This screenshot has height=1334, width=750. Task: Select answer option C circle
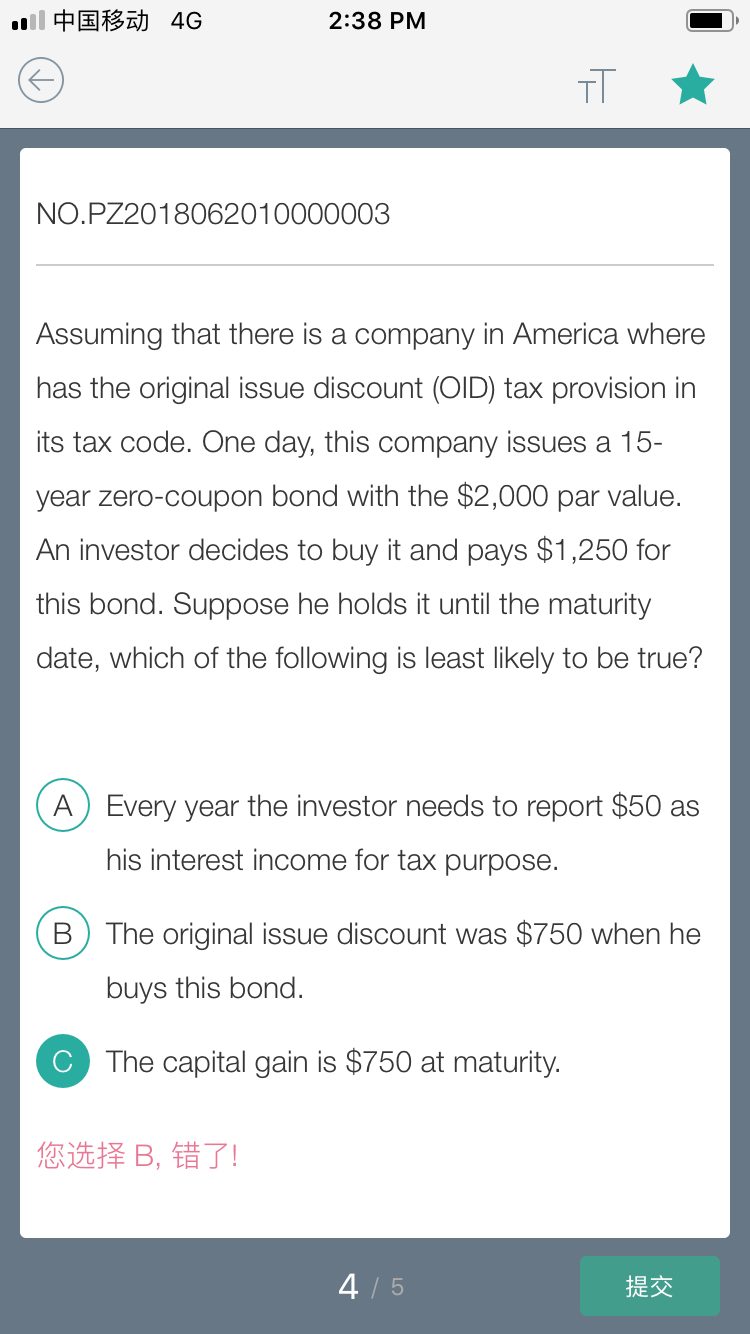click(x=63, y=1062)
